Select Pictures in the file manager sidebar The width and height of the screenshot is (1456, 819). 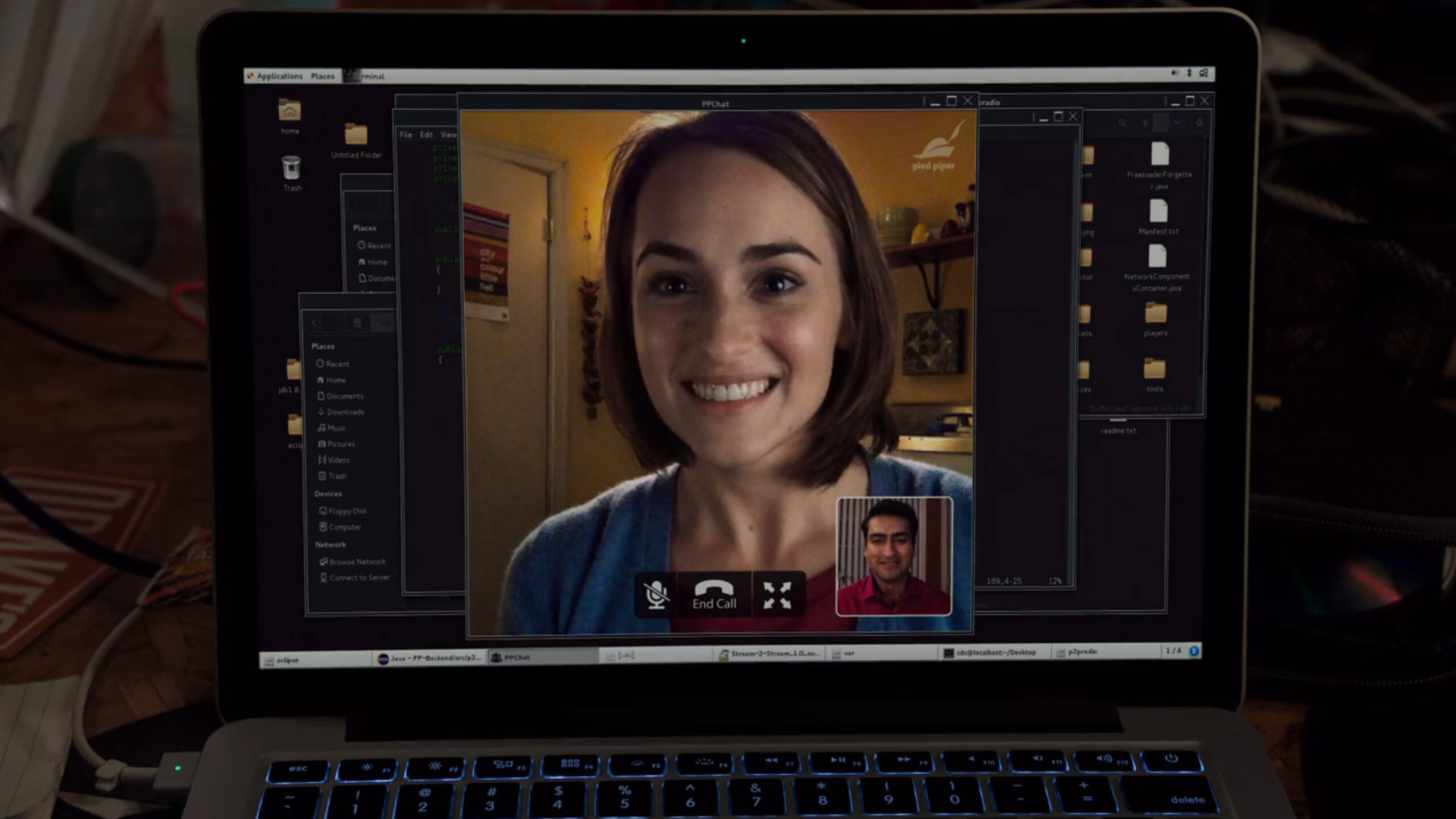337,444
